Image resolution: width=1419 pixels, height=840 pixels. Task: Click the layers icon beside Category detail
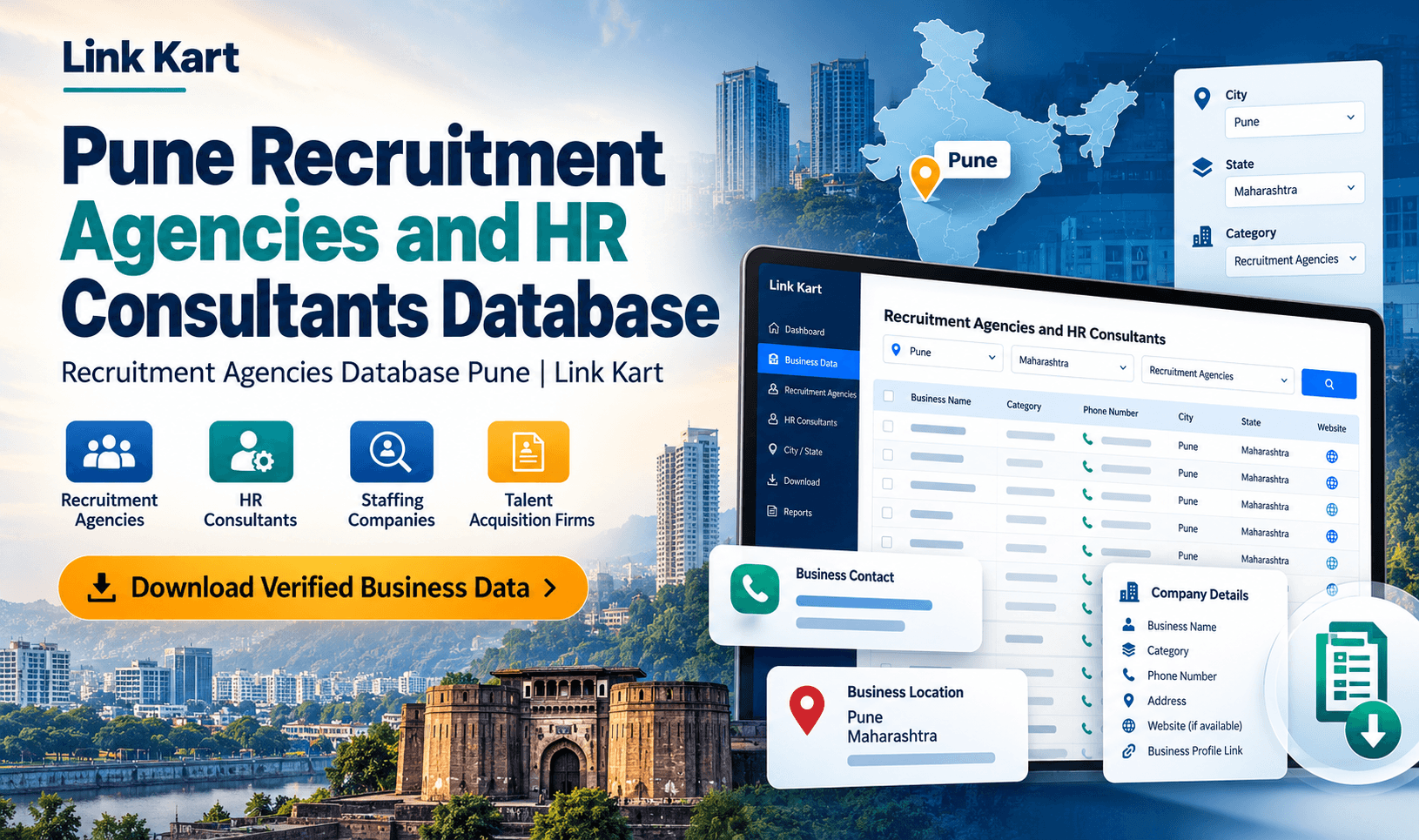[1128, 649]
